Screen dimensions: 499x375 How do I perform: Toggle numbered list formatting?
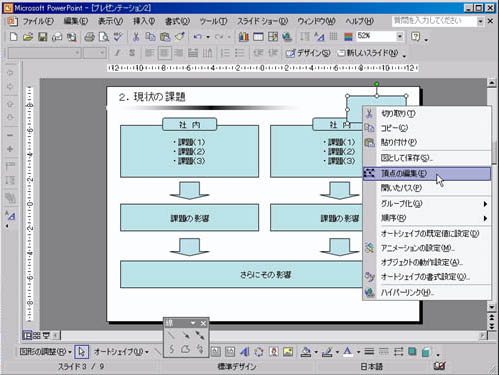click(225, 53)
